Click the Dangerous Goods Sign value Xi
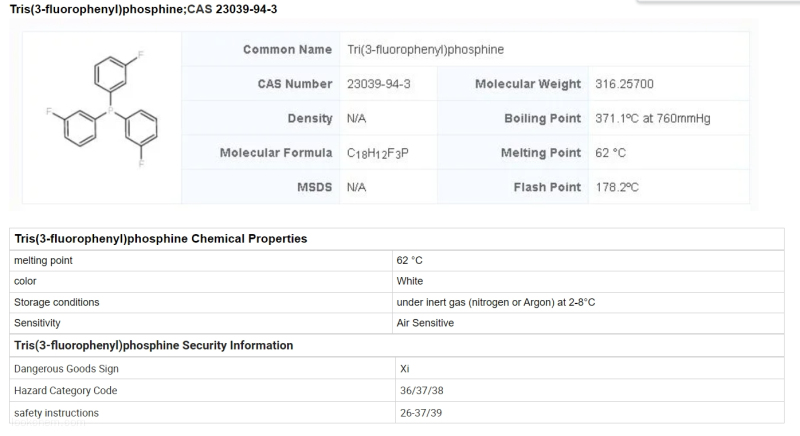 405,369
